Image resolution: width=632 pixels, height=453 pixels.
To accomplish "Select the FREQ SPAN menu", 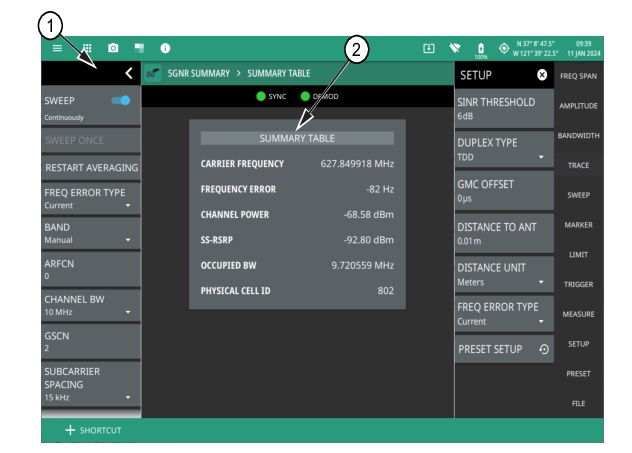I will [579, 76].
